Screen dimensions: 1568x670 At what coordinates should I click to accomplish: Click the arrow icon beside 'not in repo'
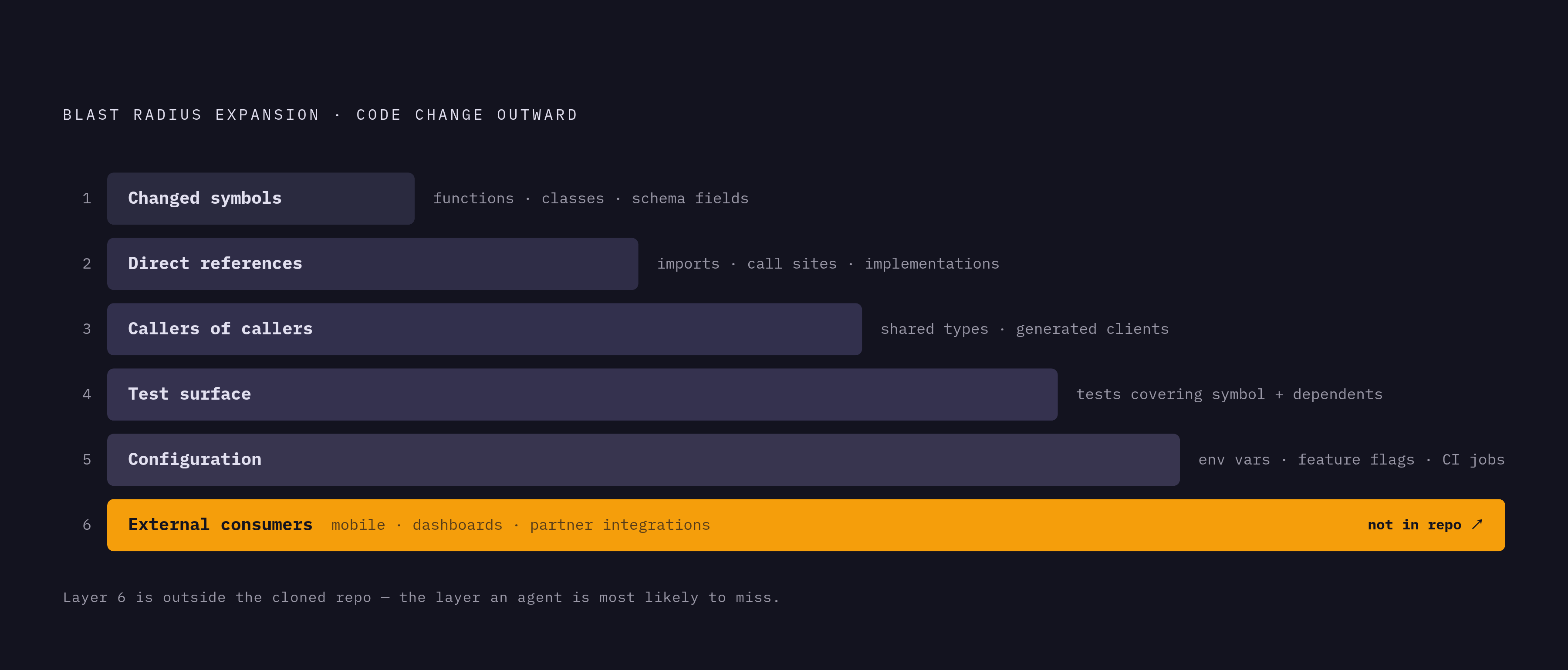[x=1477, y=525]
